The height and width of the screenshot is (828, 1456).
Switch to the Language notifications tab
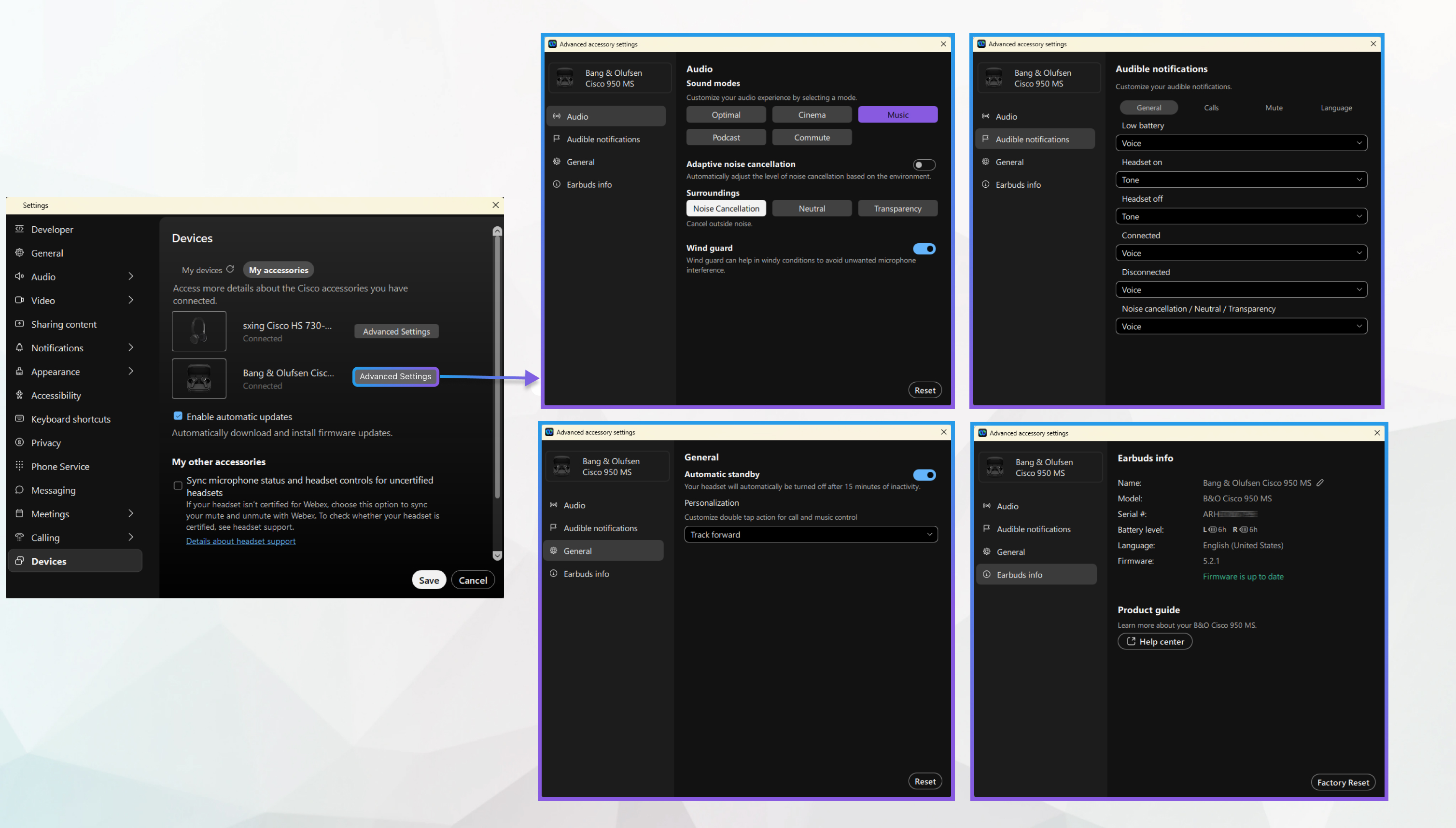[x=1336, y=108]
